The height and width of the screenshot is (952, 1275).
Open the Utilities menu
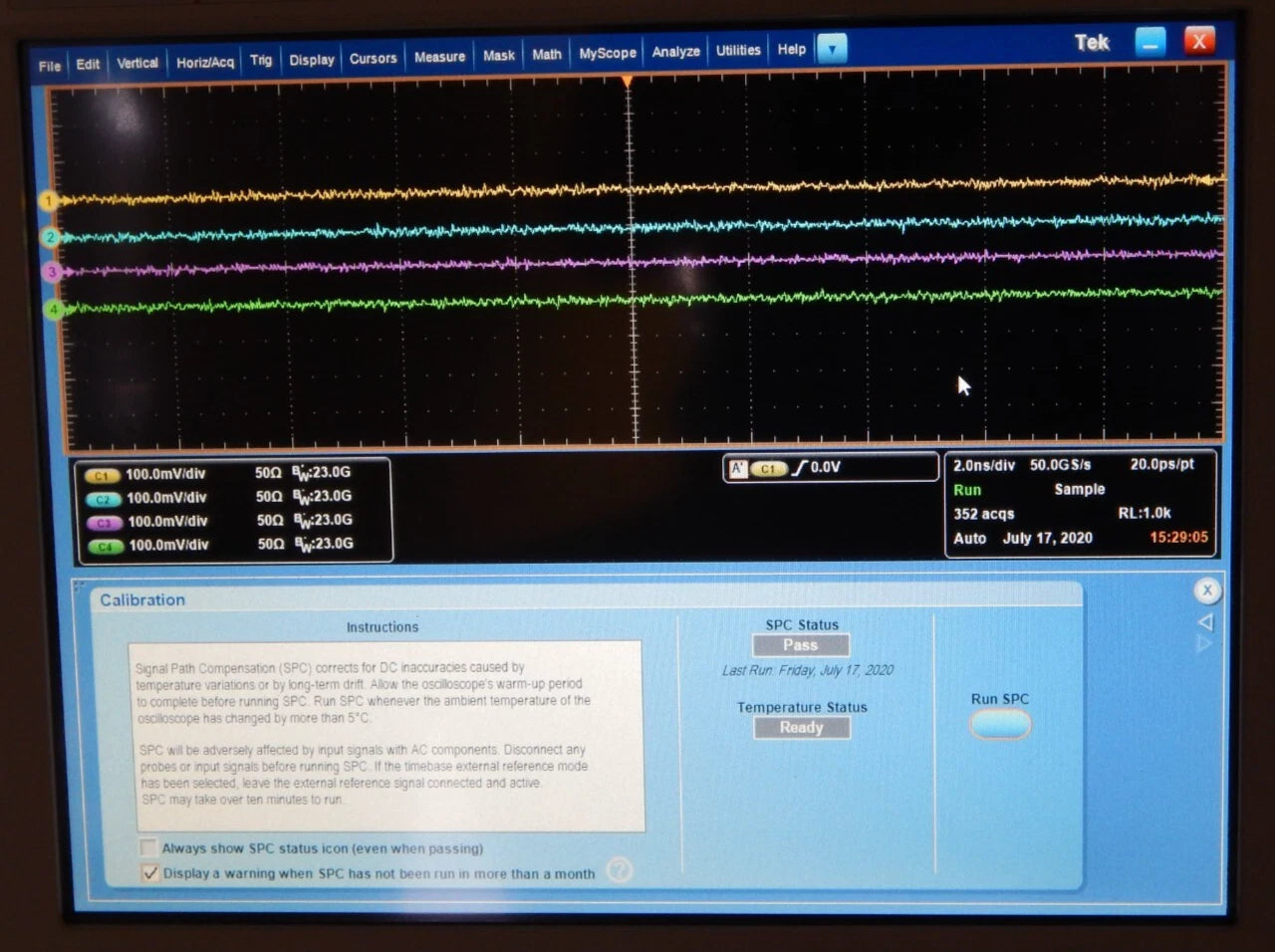(737, 49)
